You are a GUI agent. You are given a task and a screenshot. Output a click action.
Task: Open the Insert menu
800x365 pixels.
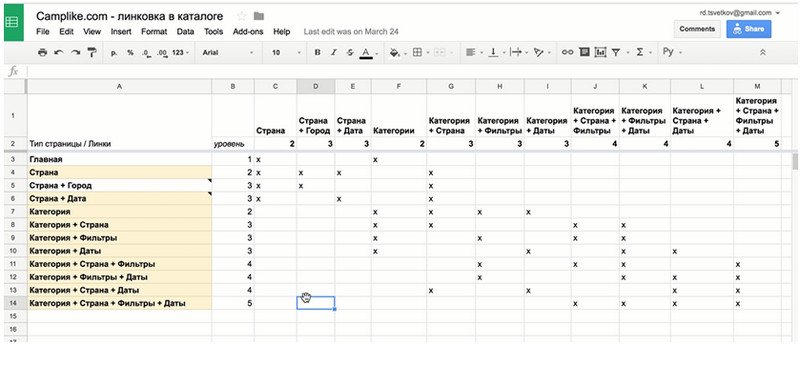(x=121, y=32)
